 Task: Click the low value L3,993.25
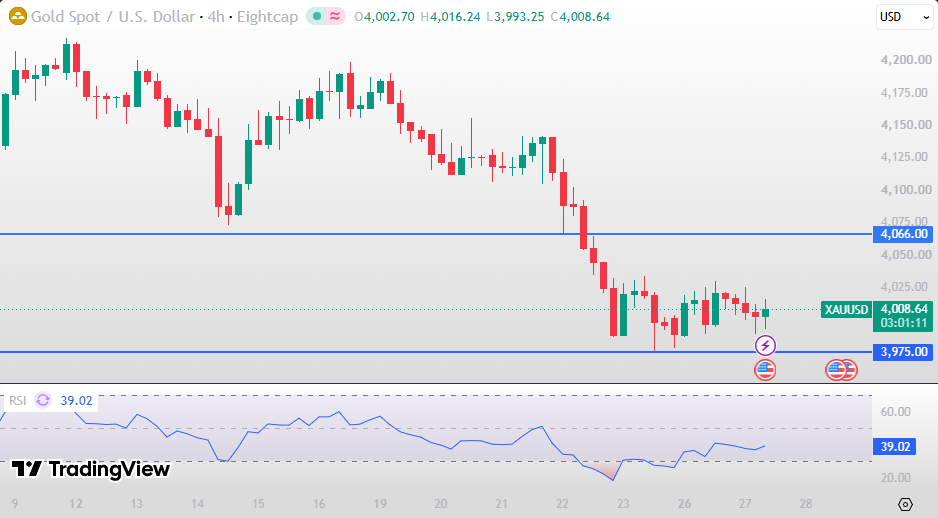(516, 17)
